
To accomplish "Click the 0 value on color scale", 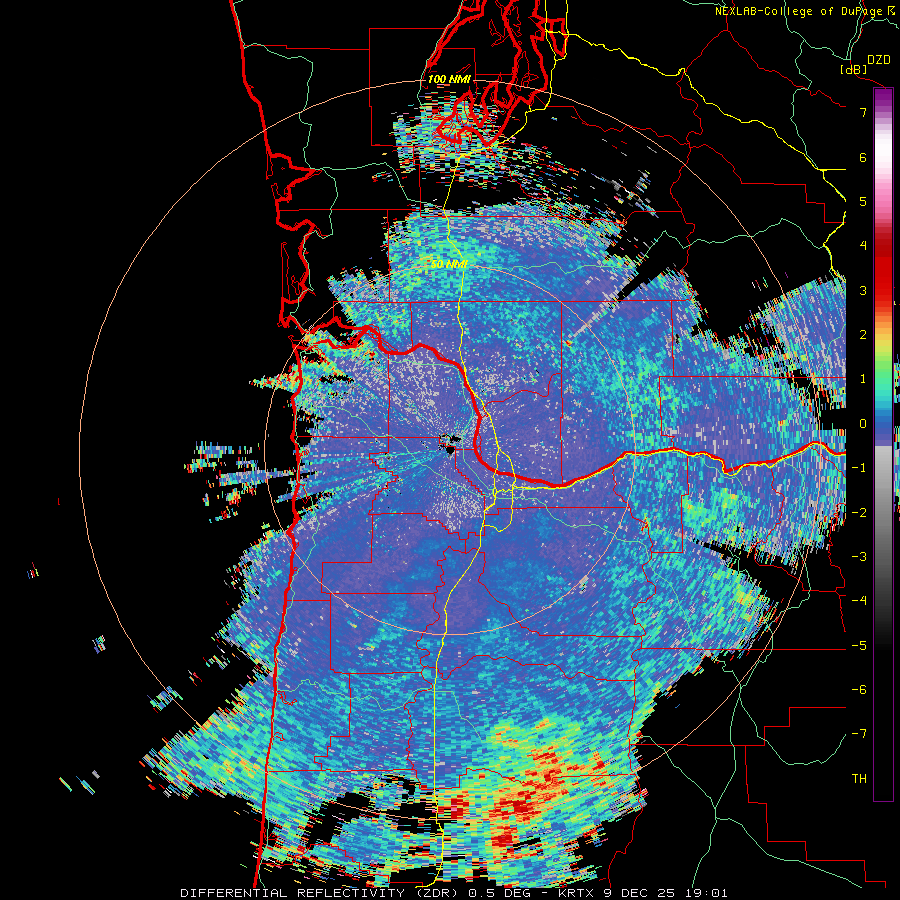I will tap(863, 424).
